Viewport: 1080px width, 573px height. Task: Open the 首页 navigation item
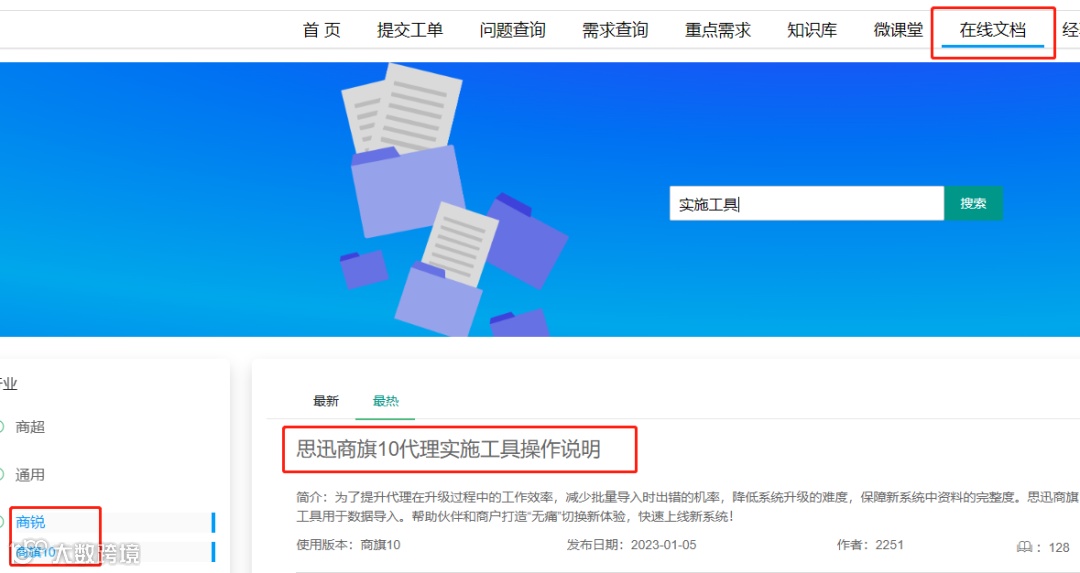(322, 30)
